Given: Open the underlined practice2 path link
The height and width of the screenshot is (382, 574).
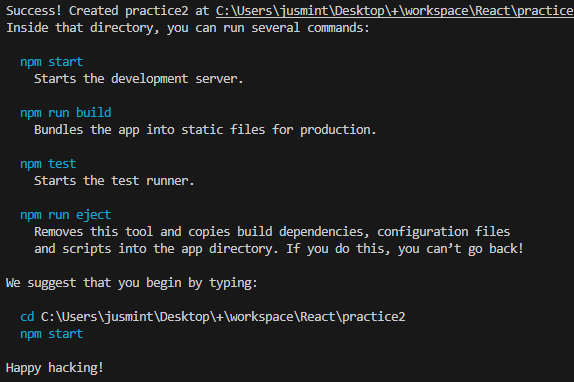Looking at the screenshot, I should (395, 11).
